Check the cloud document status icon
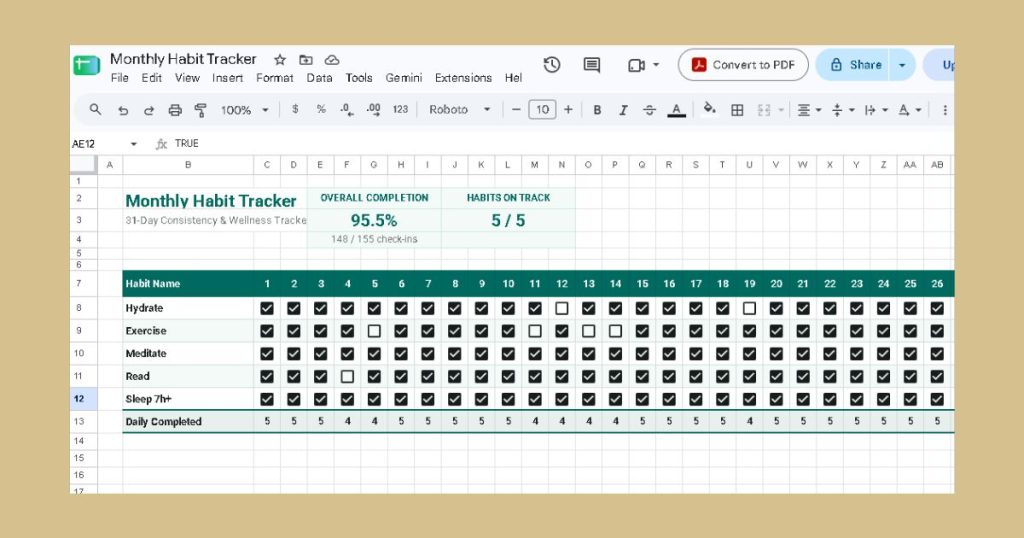1024x538 pixels. coord(332,60)
